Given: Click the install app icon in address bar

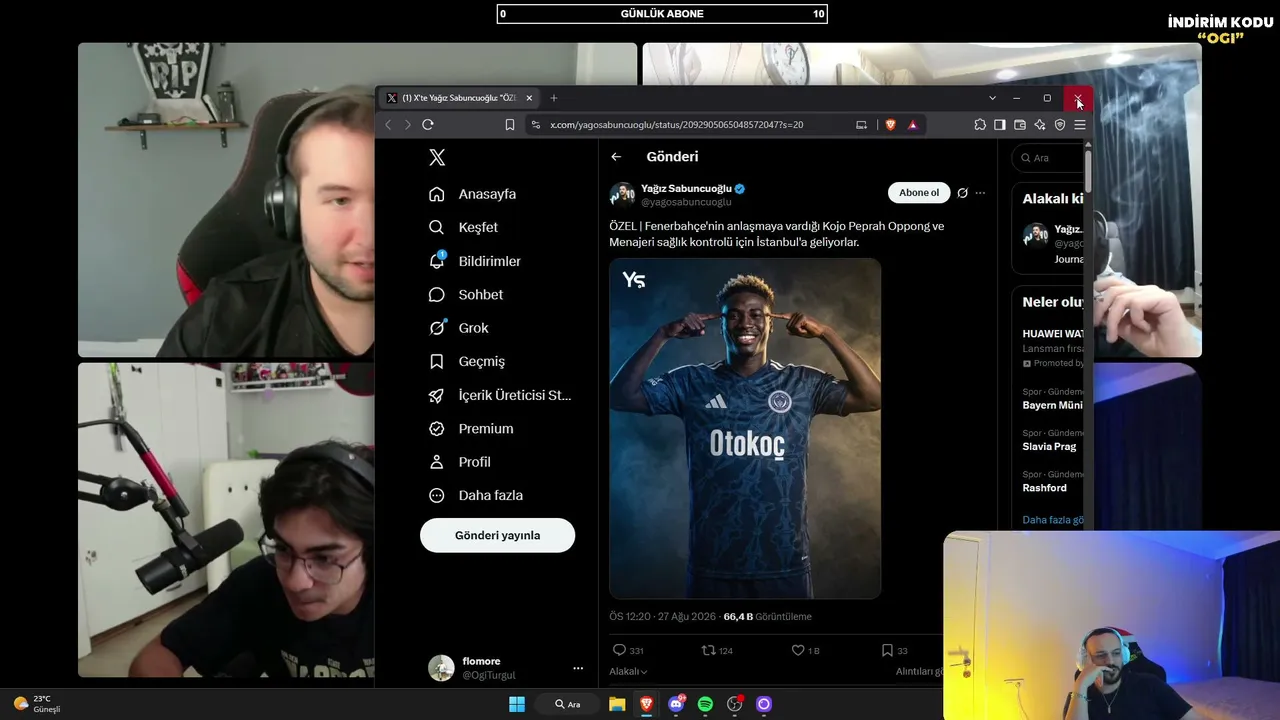Looking at the screenshot, I should pos(862,125).
